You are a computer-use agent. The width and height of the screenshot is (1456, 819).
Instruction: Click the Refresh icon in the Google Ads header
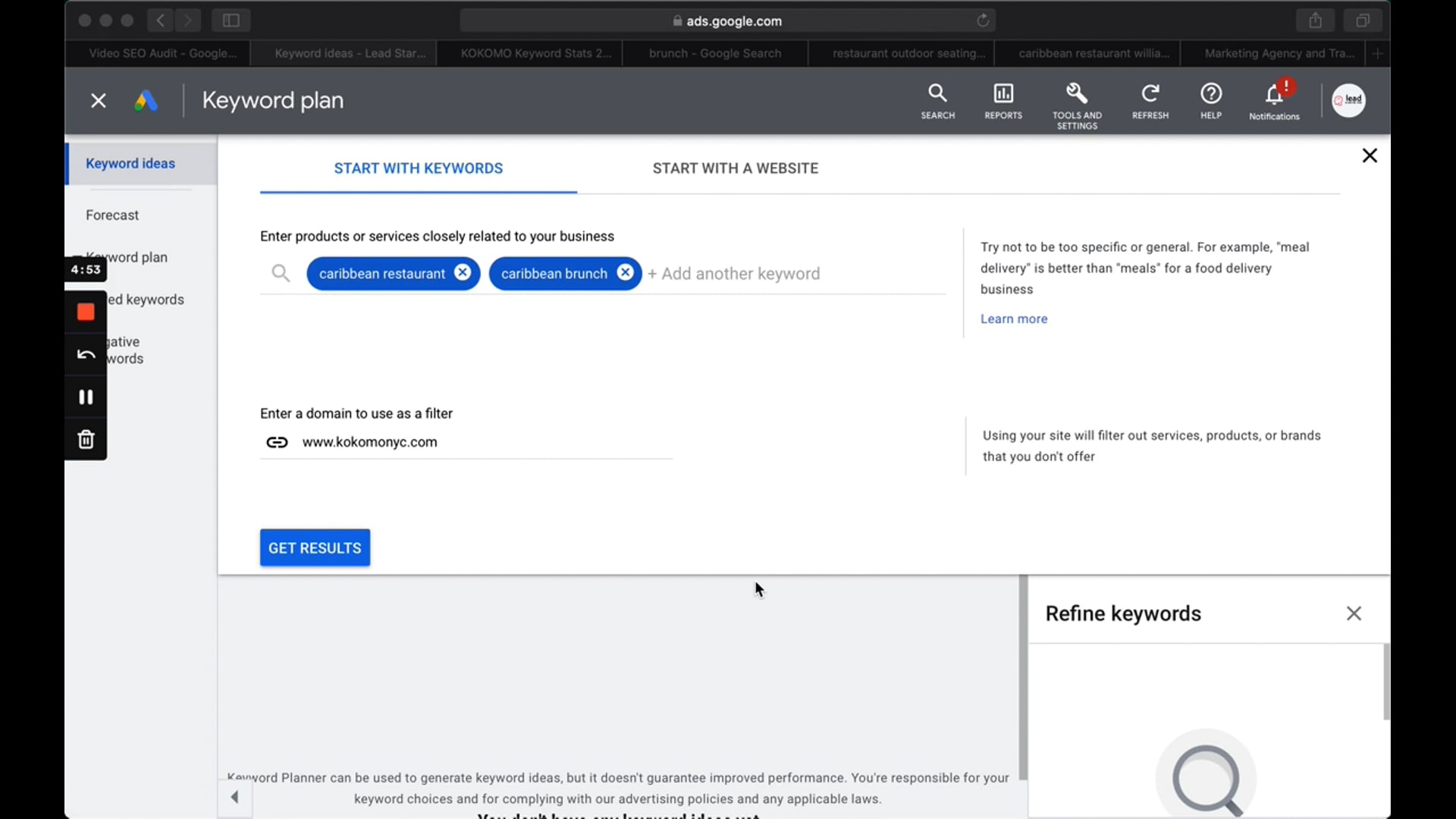tap(1150, 101)
